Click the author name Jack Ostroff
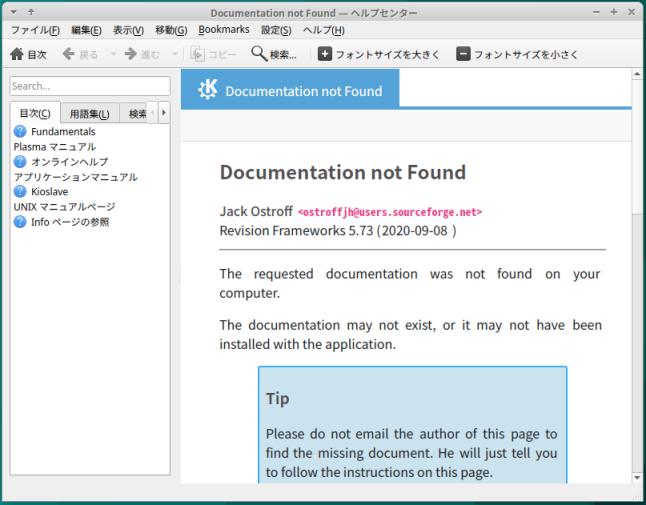646x505 pixels. tap(256, 211)
